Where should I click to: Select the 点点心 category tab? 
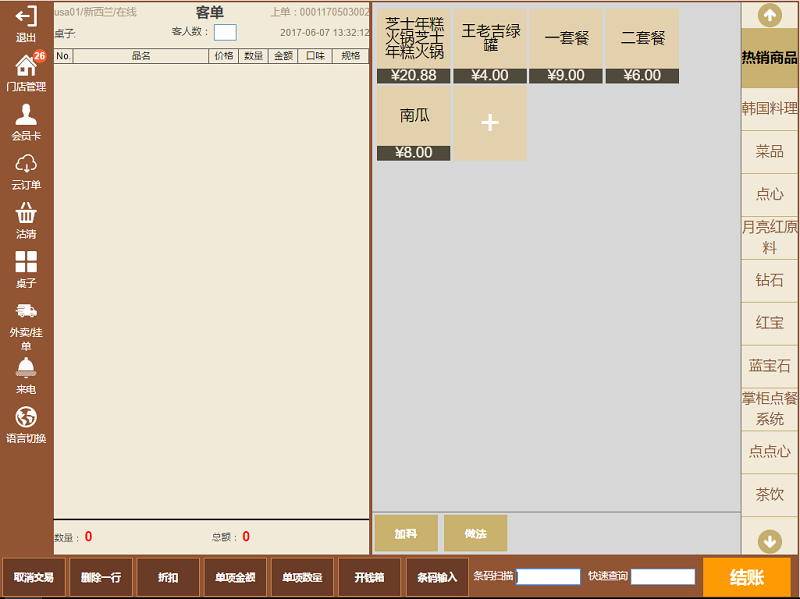point(769,452)
